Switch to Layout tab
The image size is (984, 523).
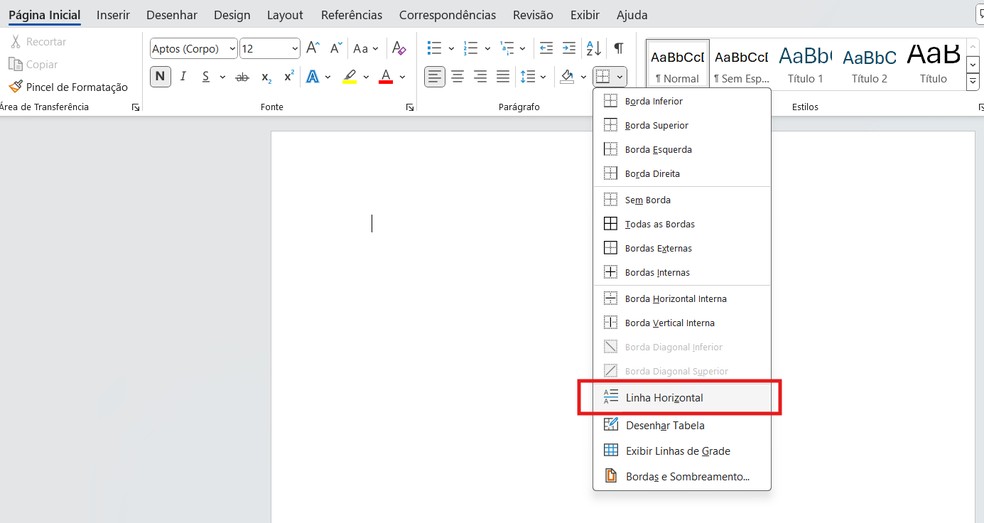coord(285,14)
